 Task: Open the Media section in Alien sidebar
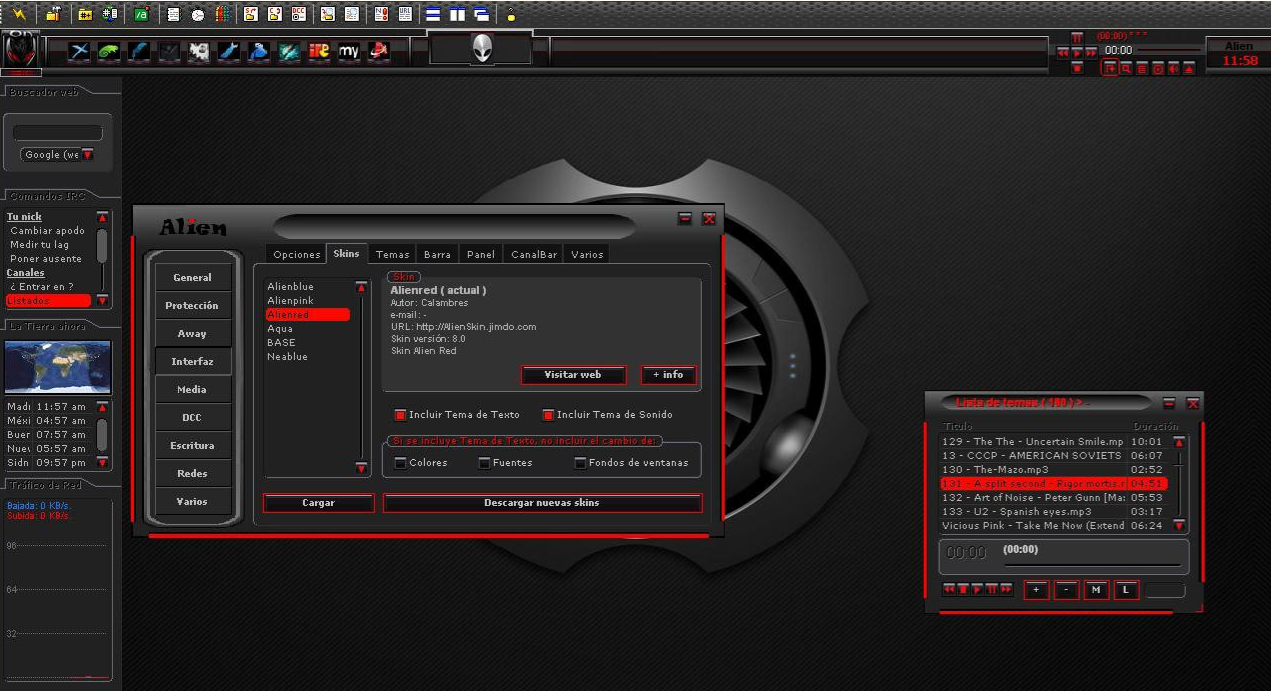(x=192, y=390)
